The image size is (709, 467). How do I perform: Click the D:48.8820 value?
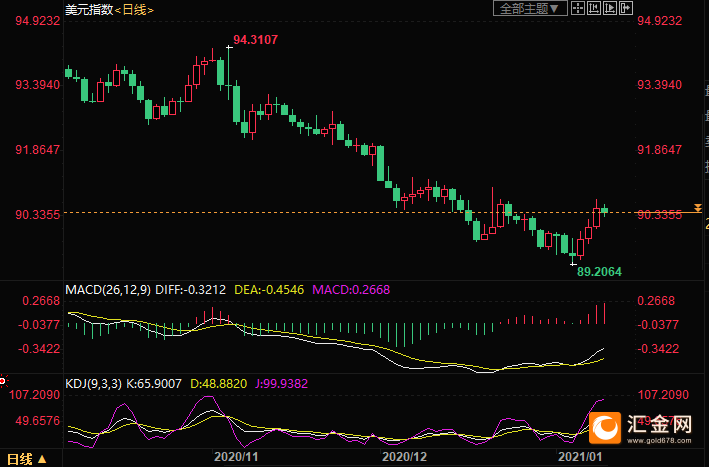[x=218, y=384]
